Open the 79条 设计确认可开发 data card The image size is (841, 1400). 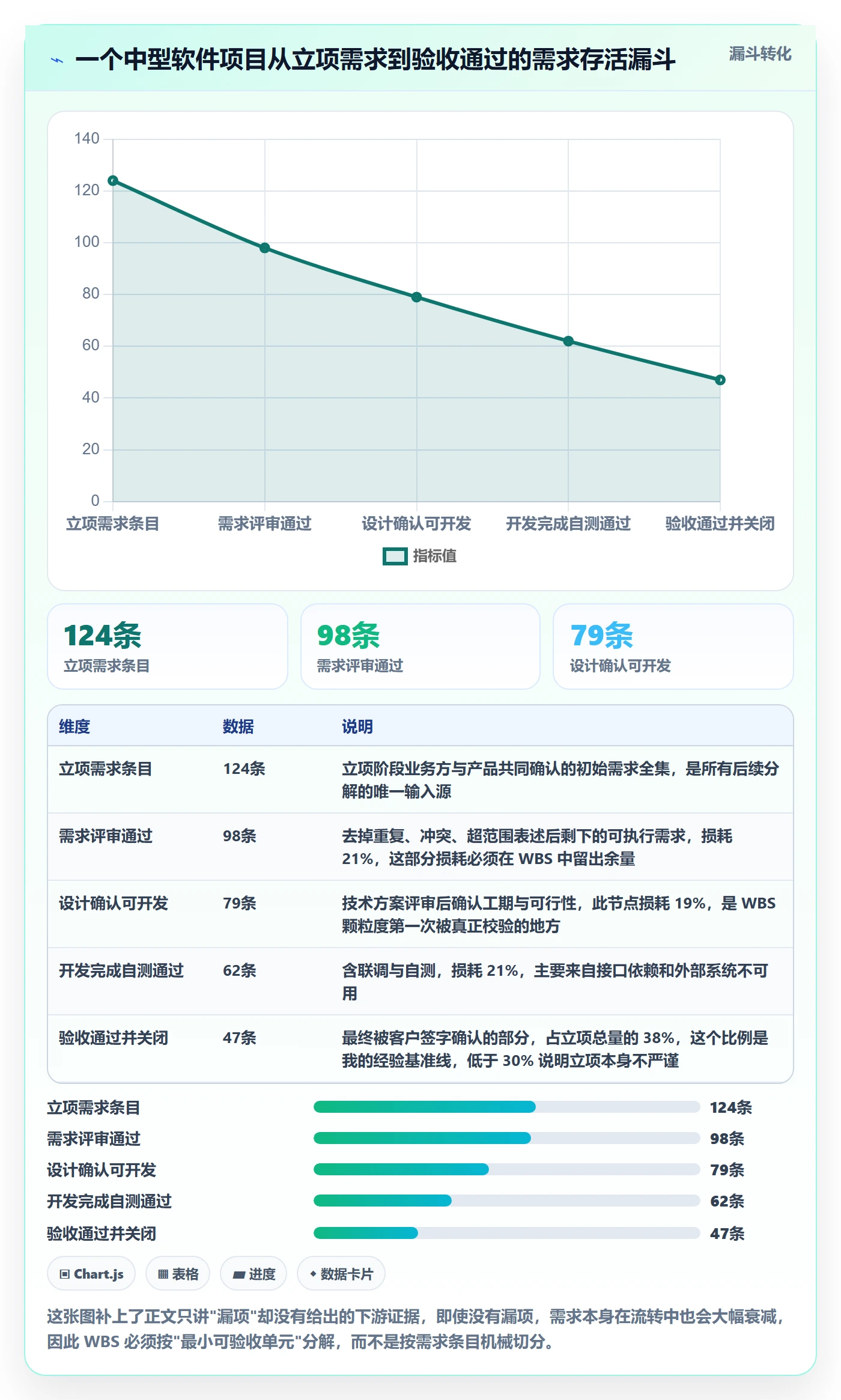(673, 647)
